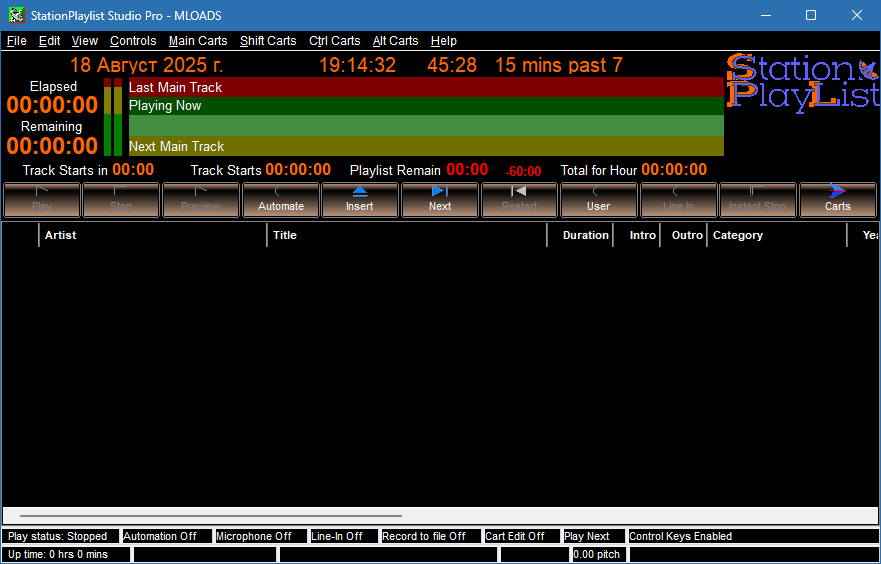Screen dimensions: 881x564
Task: Click the left VU level meter
Action: (x=107, y=117)
